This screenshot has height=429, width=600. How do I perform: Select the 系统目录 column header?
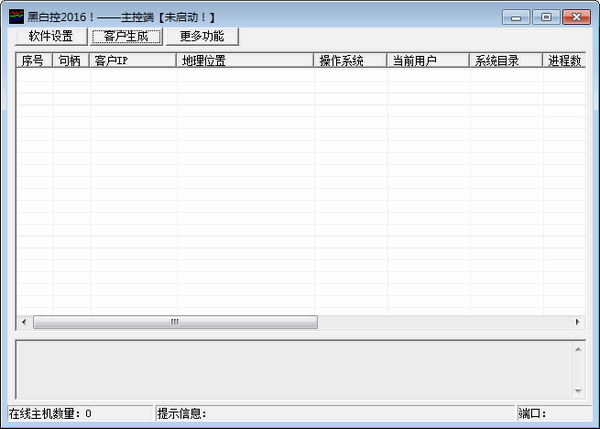(506, 60)
